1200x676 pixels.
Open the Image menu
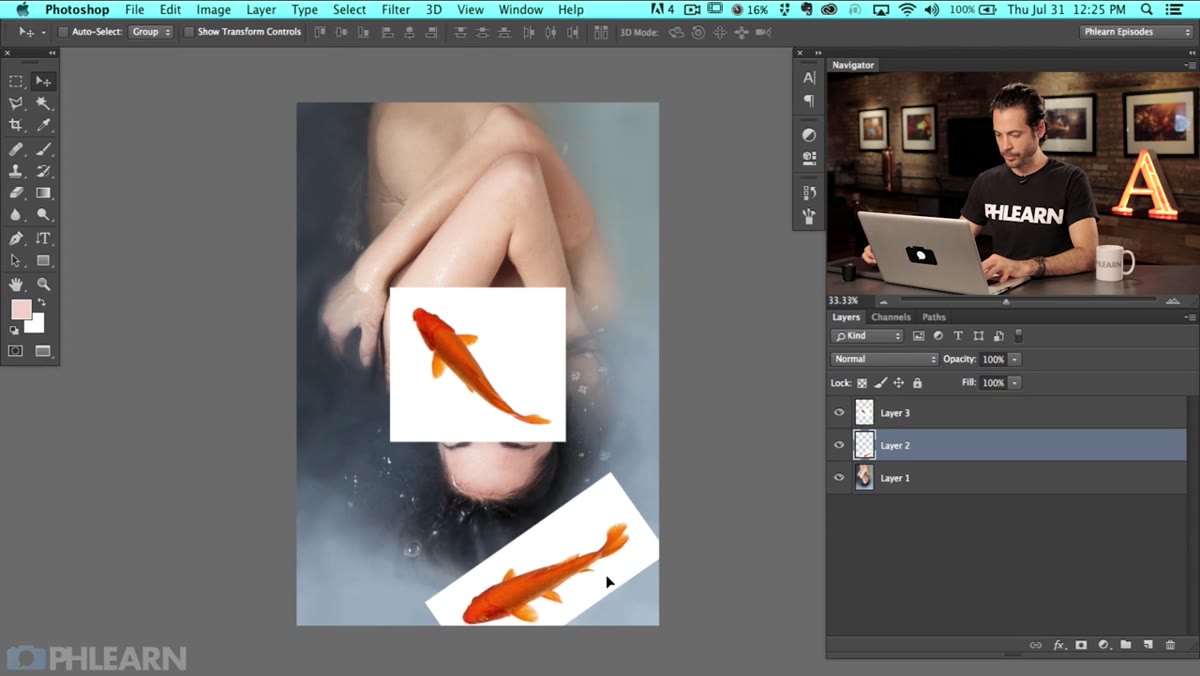click(213, 10)
